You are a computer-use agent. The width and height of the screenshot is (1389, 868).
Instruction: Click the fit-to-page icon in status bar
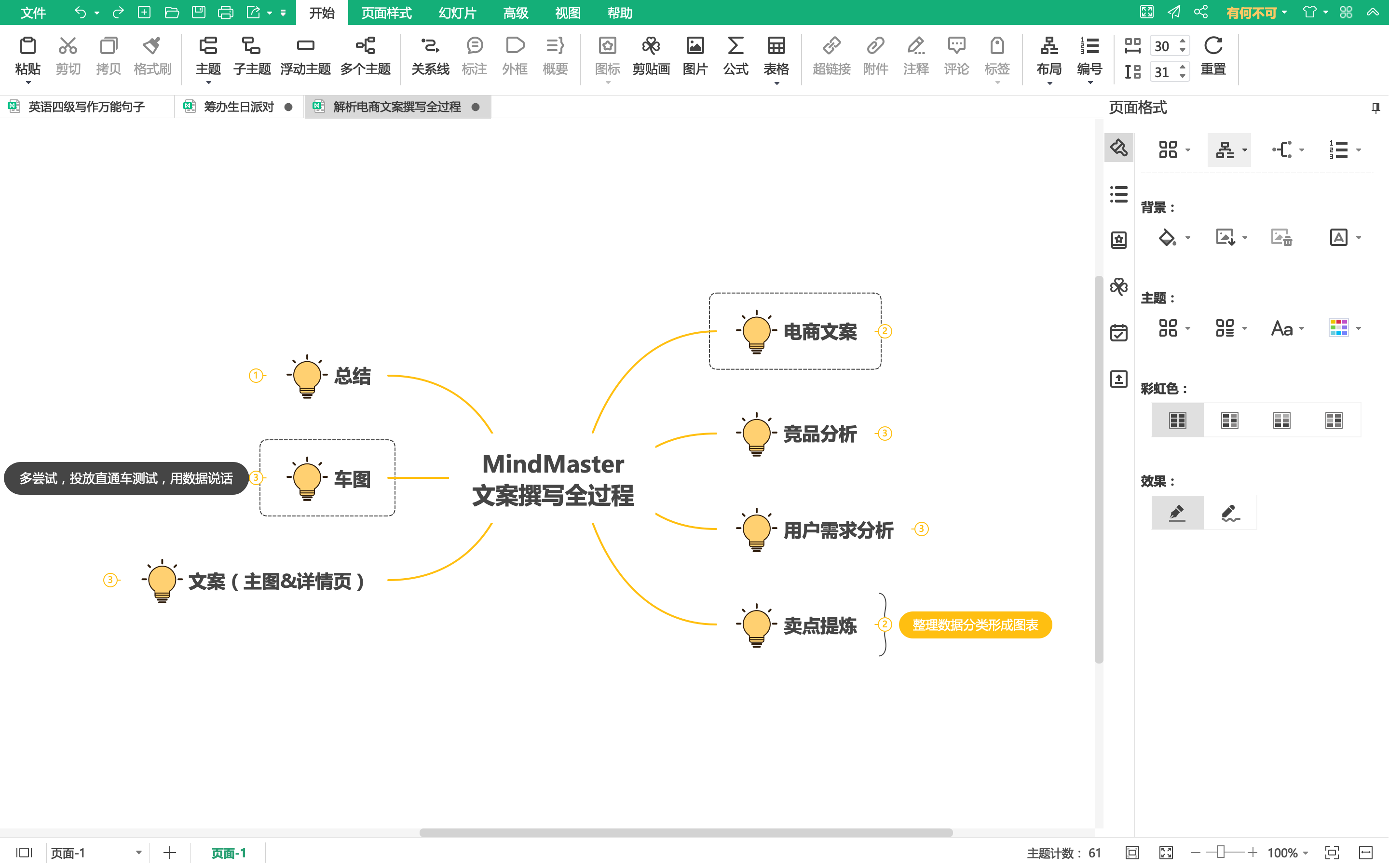[1132, 853]
